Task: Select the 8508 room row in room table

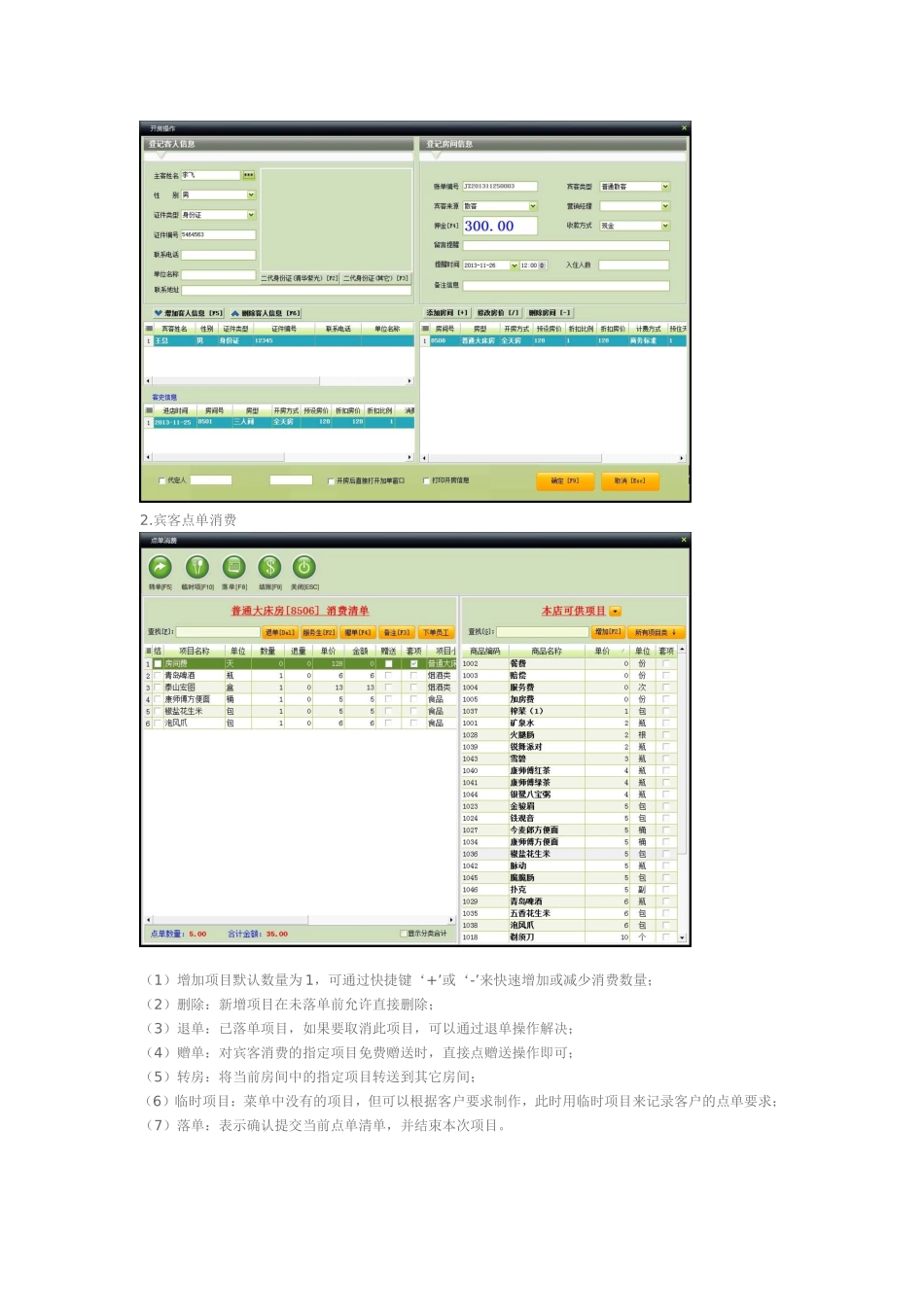Action: [x=551, y=341]
